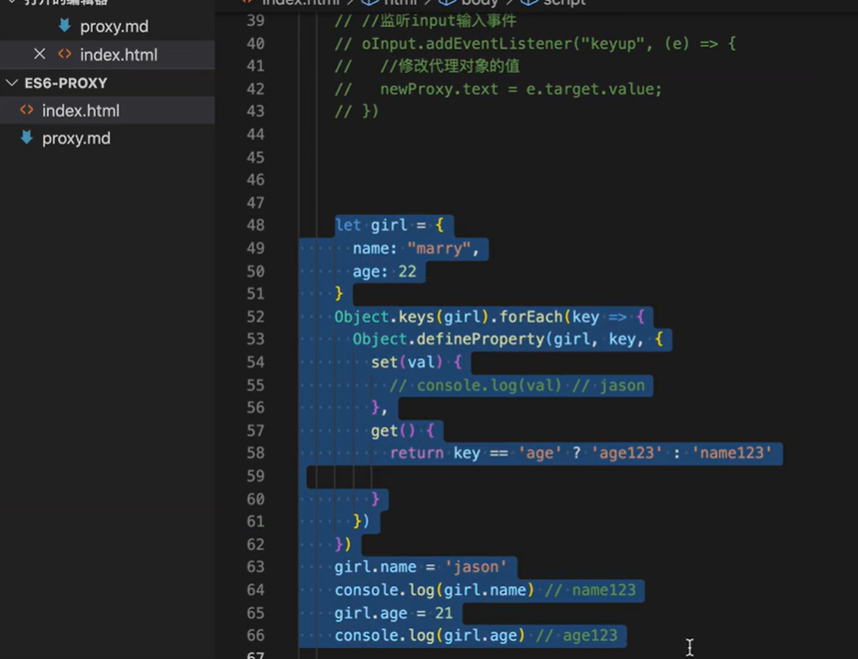Click 'set(val)' on line 54
858x659 pixels.
pos(407,362)
